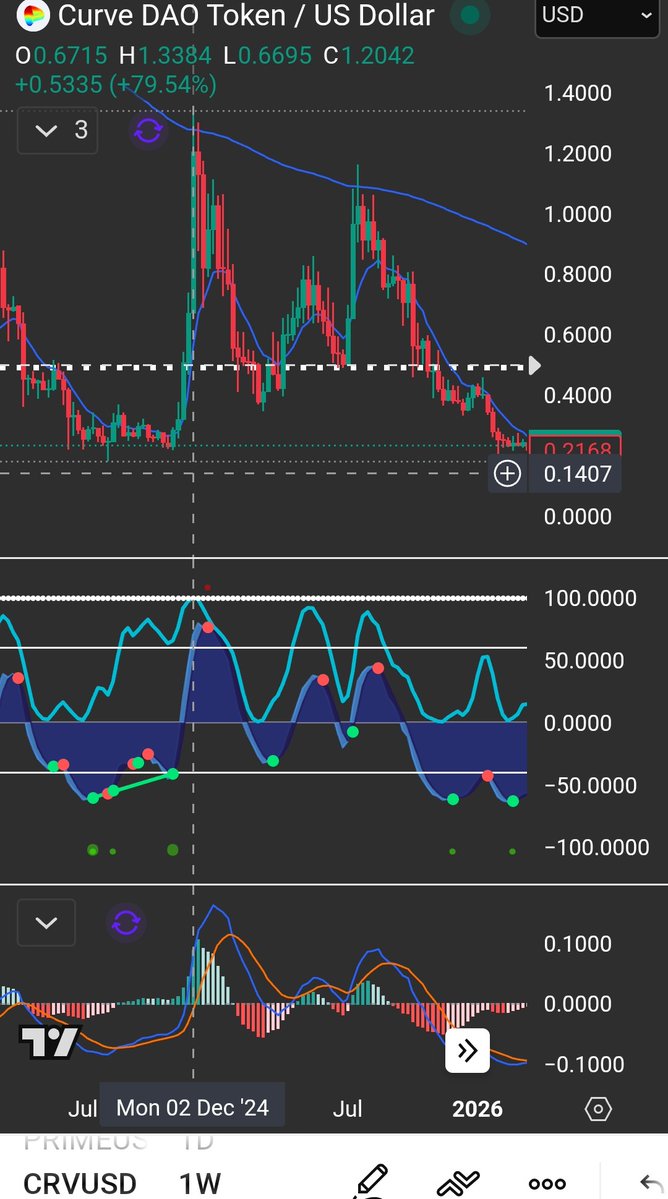Collapse the indicator legend showing 3
The width and height of the screenshot is (668, 1199).
(57, 130)
